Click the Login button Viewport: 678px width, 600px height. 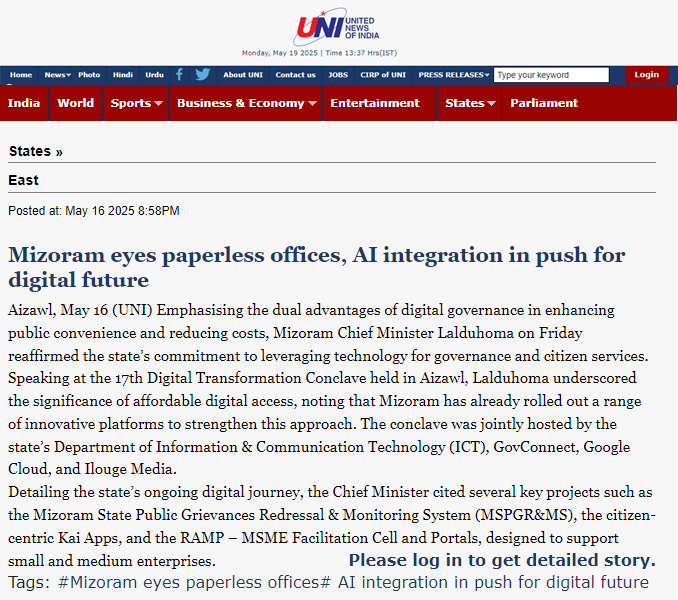(646, 75)
